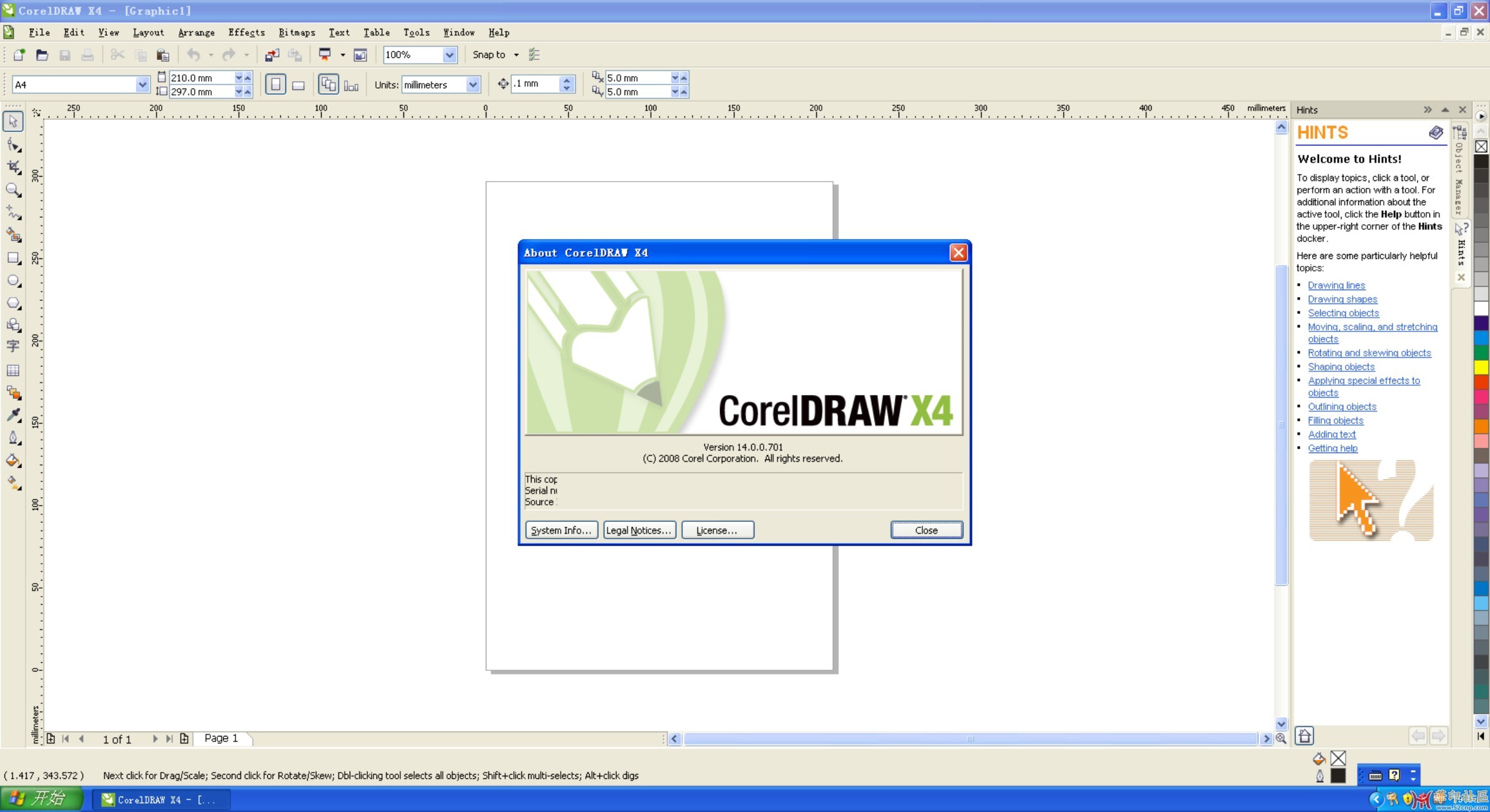
Task: Enable snapping via Snap to control
Action: [494, 55]
